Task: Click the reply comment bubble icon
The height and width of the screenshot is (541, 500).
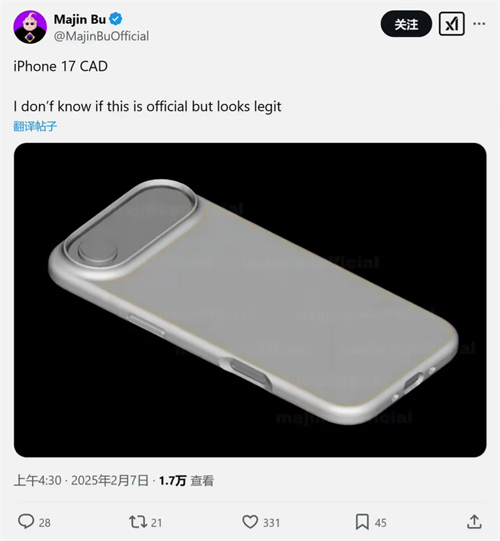Action: click(26, 521)
